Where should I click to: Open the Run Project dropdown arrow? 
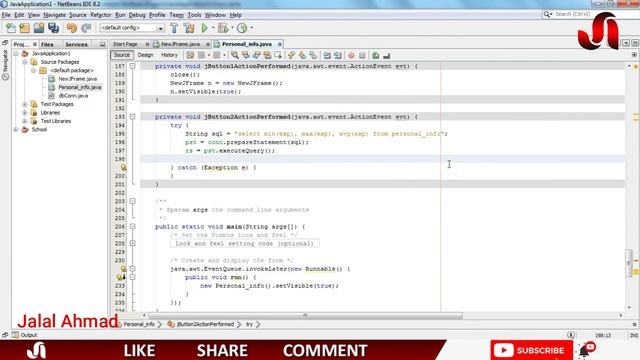point(213,28)
